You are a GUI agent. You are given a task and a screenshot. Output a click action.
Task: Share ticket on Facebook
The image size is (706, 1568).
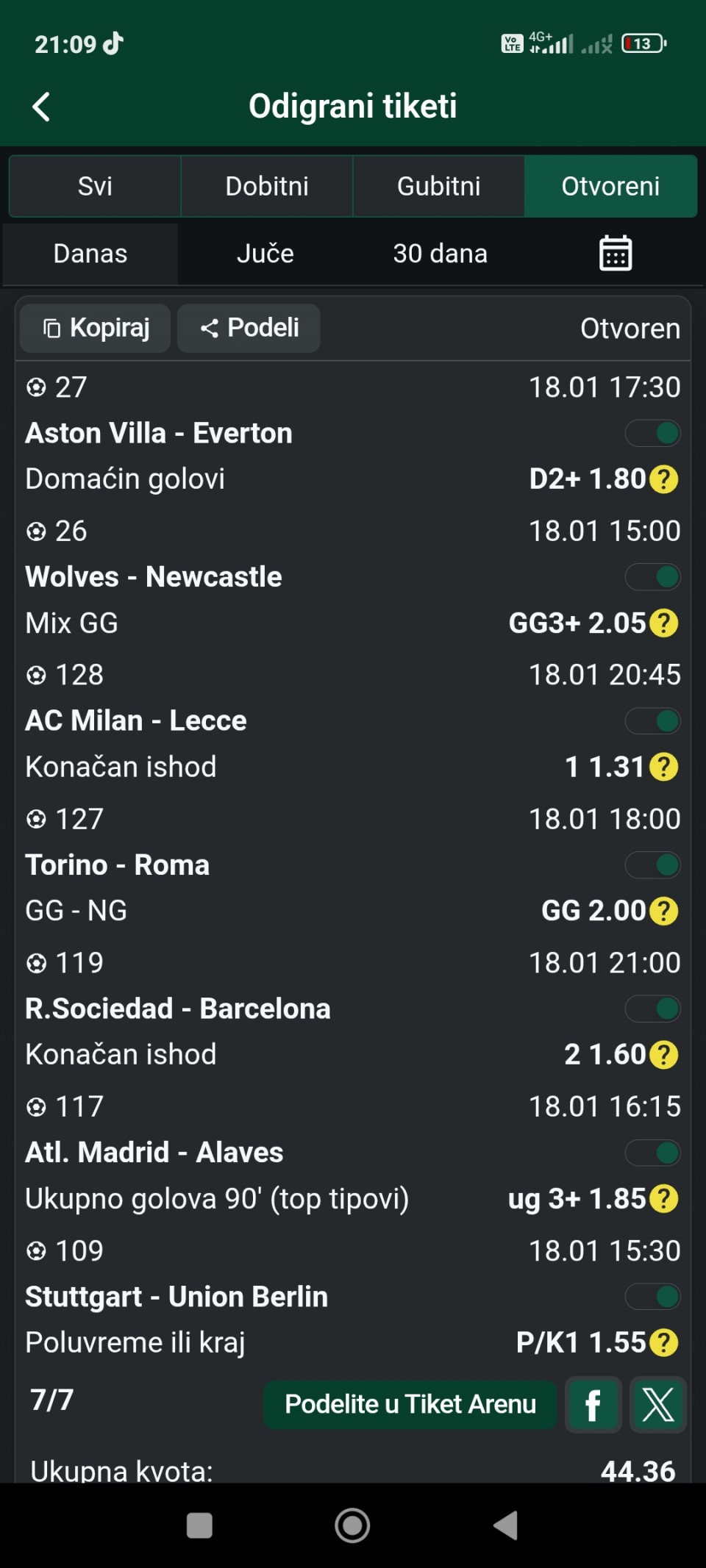click(593, 1405)
